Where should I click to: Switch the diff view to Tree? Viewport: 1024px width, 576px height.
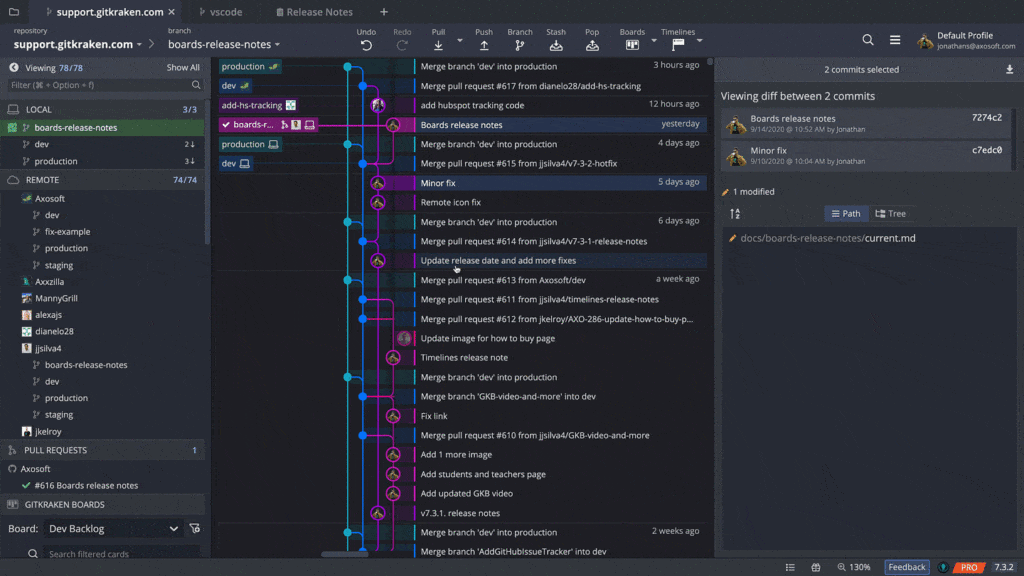pyautogui.click(x=892, y=213)
